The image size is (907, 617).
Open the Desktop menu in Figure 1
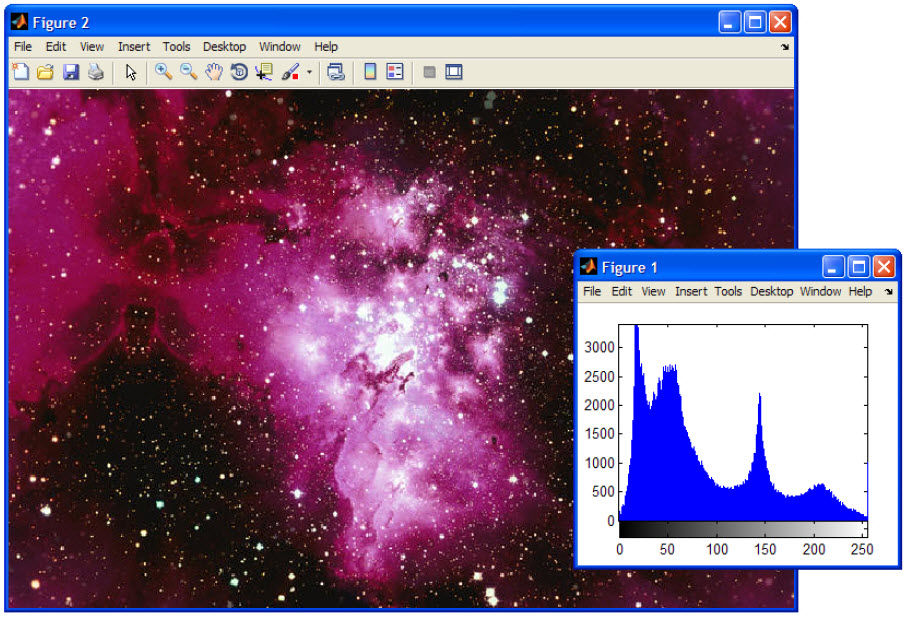point(771,292)
